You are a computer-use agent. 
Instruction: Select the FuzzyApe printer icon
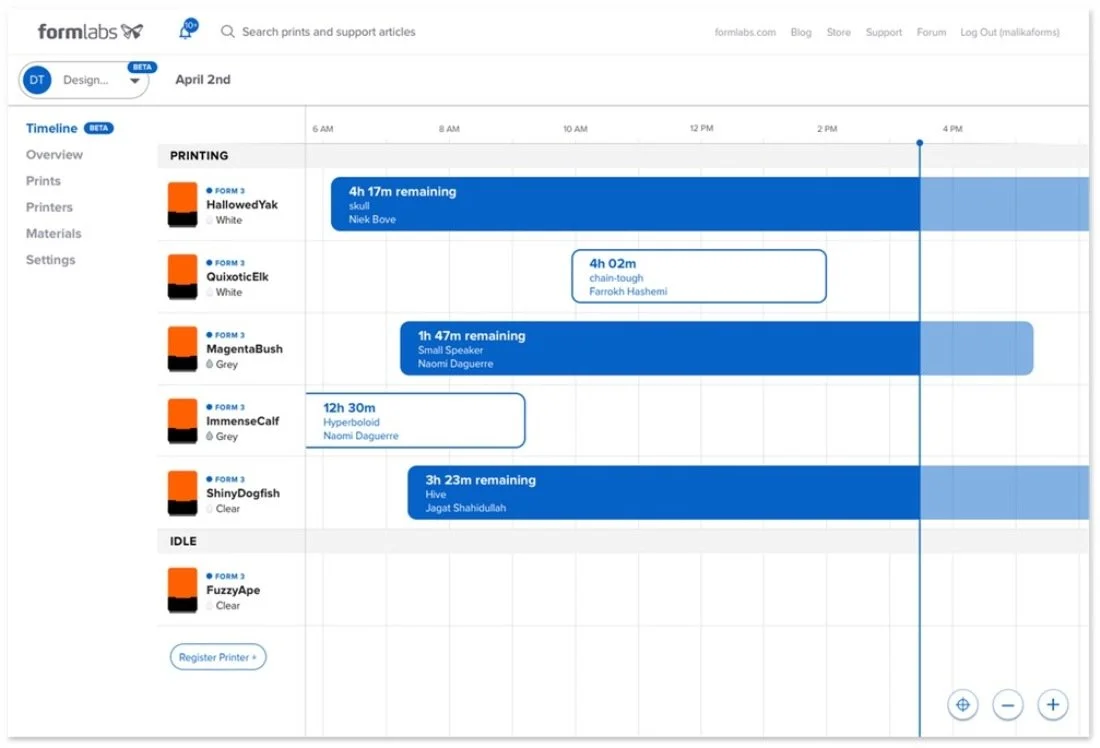click(x=182, y=591)
